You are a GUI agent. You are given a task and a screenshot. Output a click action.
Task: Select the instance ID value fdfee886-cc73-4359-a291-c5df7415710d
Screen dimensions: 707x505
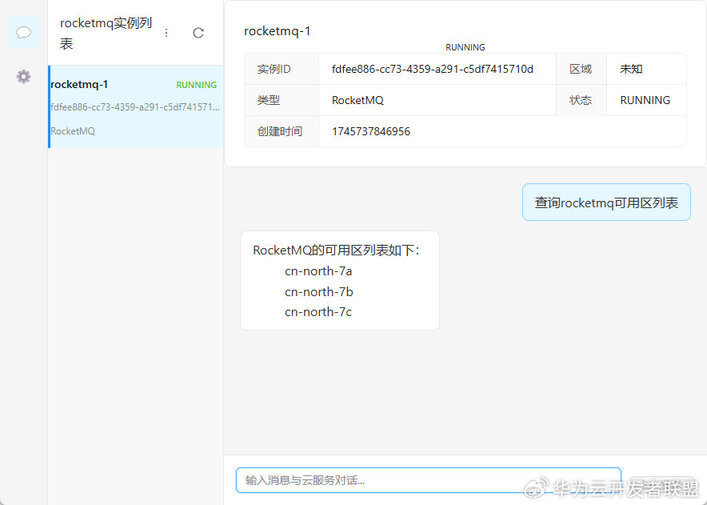point(432,69)
